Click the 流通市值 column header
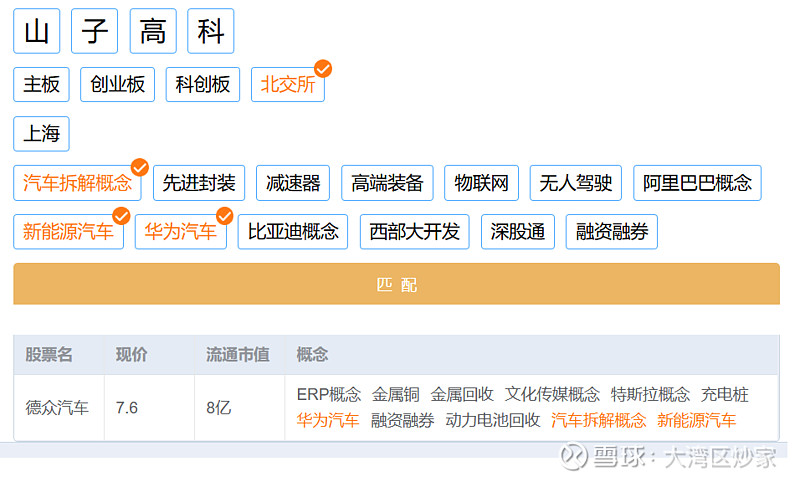Screen dimensions: 800x482 (x=238, y=354)
